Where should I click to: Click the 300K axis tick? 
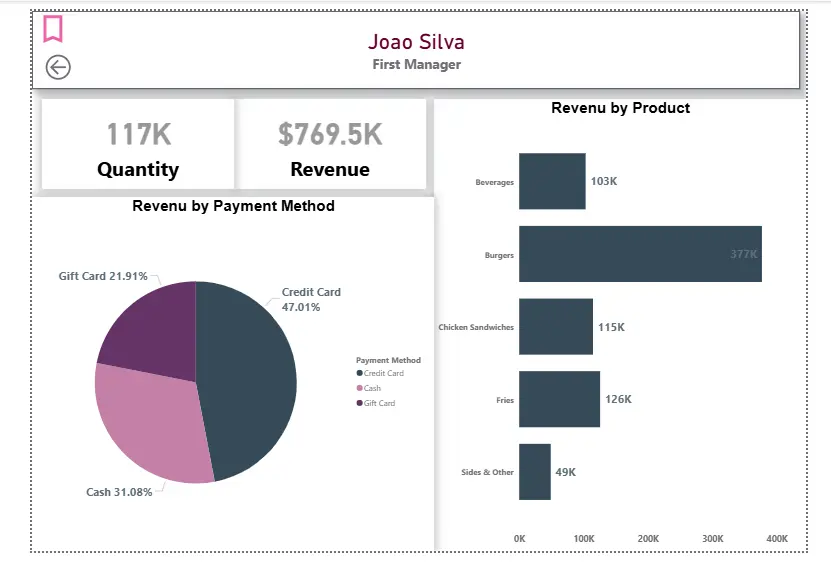point(713,539)
